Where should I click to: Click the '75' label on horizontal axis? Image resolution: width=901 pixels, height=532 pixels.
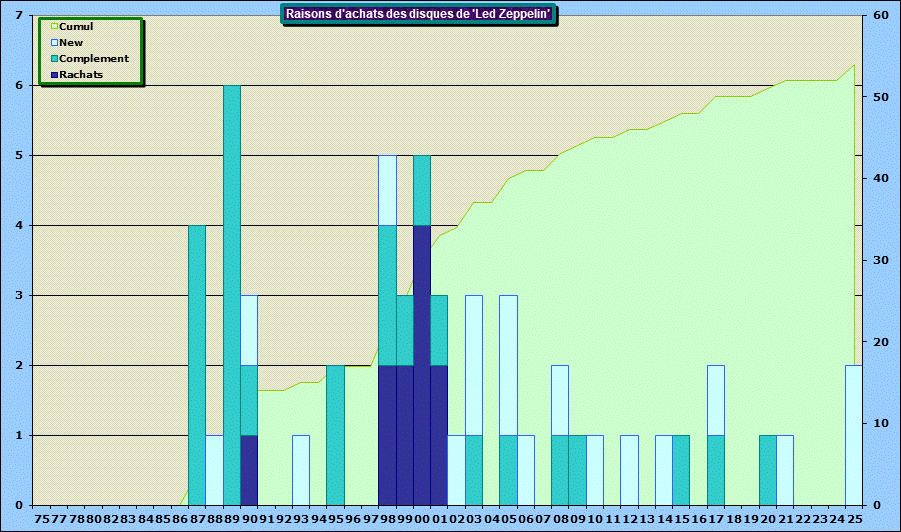(41, 520)
